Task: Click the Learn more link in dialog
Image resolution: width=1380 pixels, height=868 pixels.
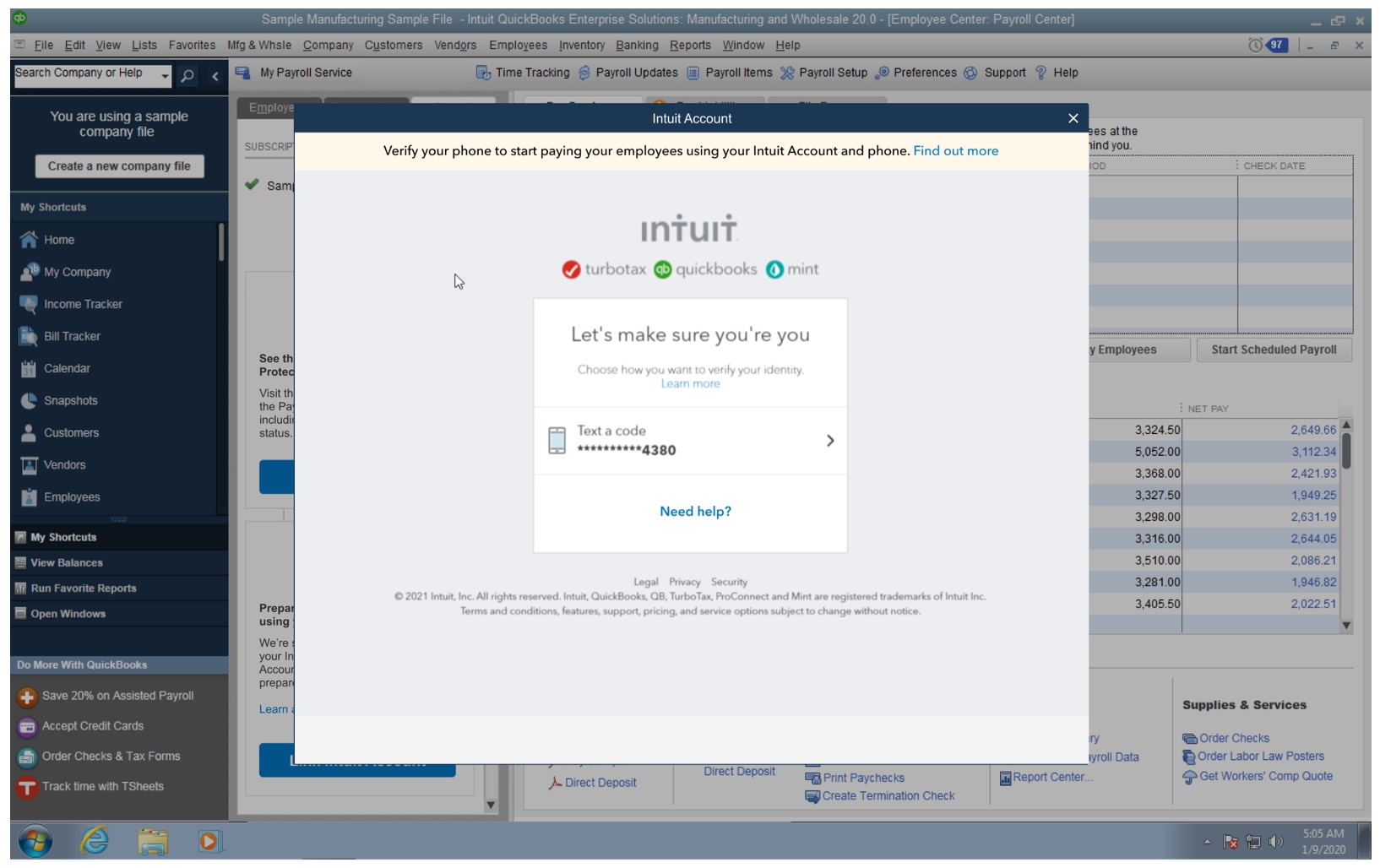Action: point(690,383)
